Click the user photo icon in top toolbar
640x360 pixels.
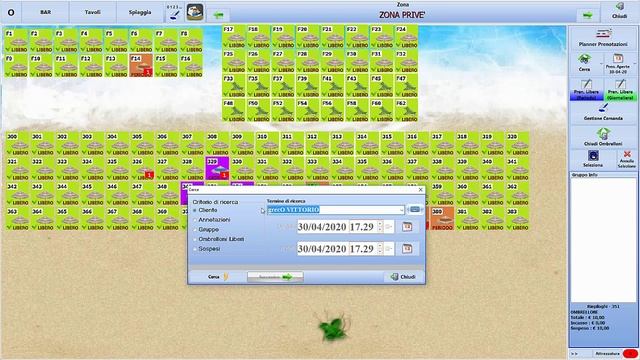(195, 13)
